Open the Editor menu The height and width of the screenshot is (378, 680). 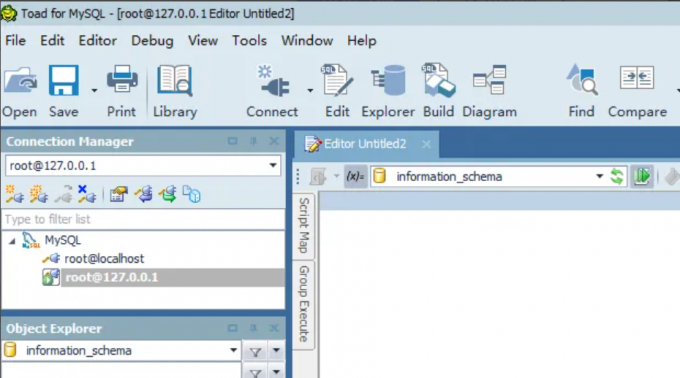pyautogui.click(x=98, y=41)
